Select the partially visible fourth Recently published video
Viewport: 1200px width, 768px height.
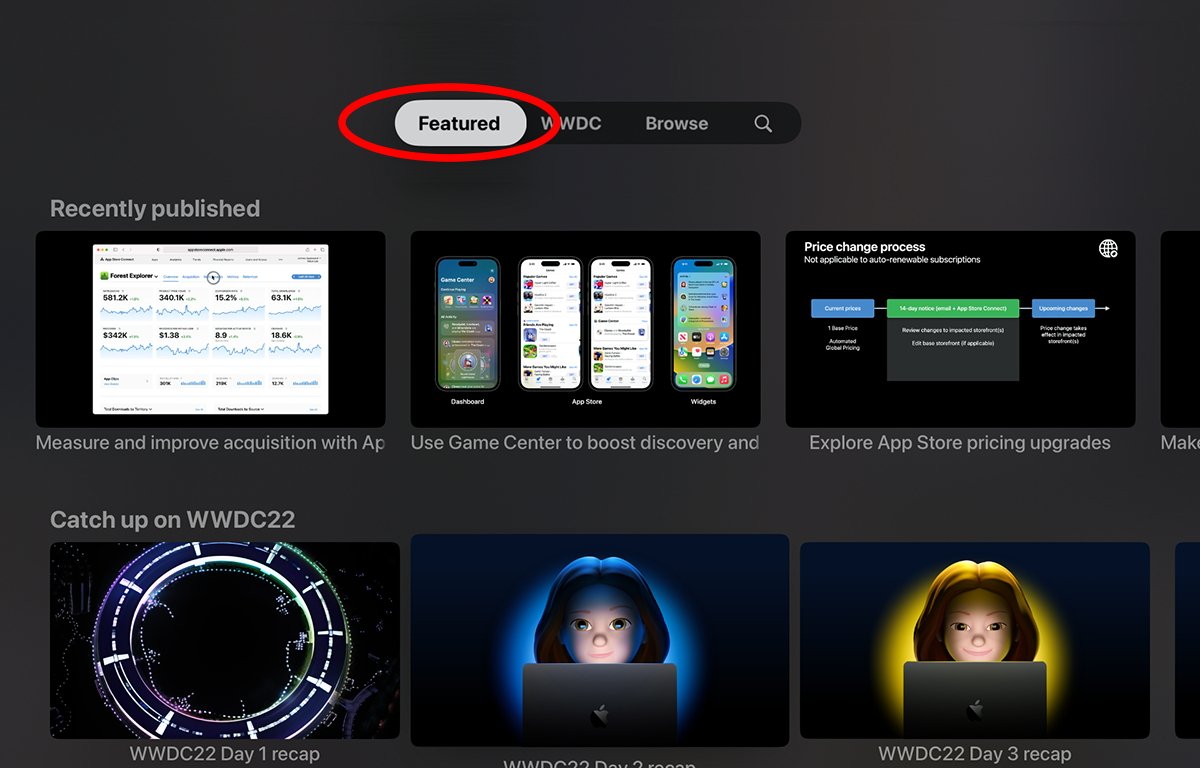(x=1180, y=329)
